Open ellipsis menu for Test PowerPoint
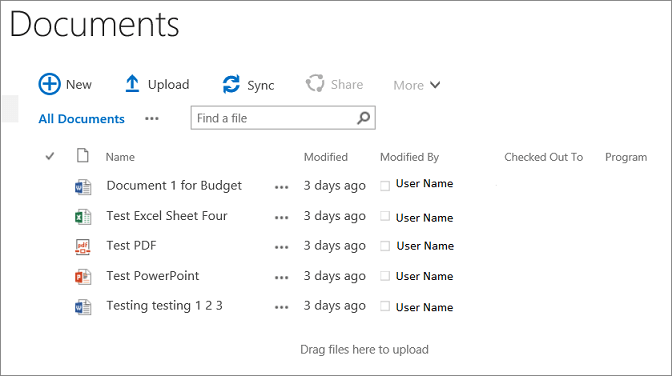Image resolution: width=672 pixels, height=376 pixels. (282, 278)
